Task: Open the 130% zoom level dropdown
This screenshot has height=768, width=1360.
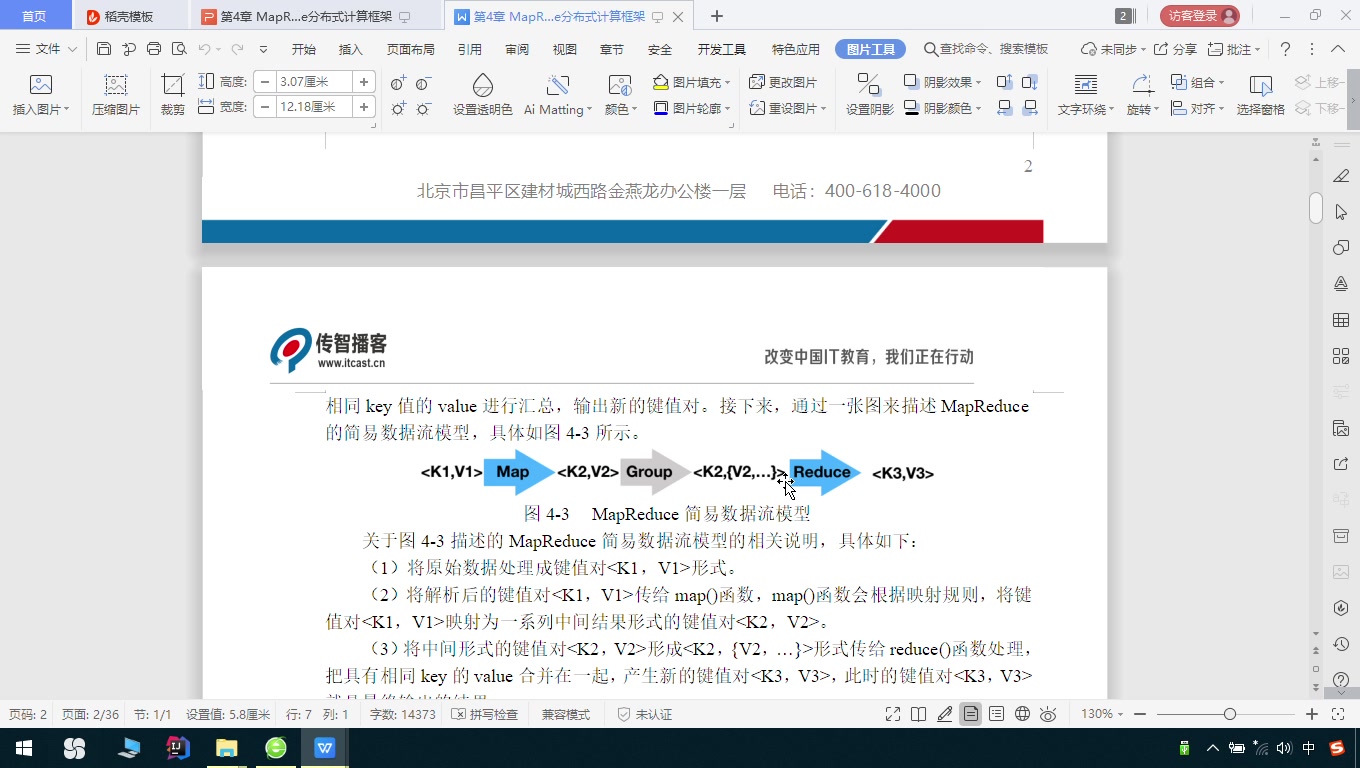Action: click(1100, 714)
